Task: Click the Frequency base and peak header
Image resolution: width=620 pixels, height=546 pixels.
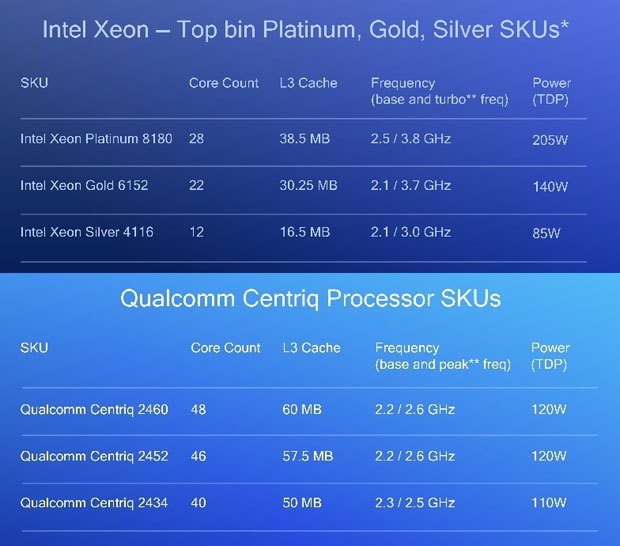Action: [x=443, y=356]
